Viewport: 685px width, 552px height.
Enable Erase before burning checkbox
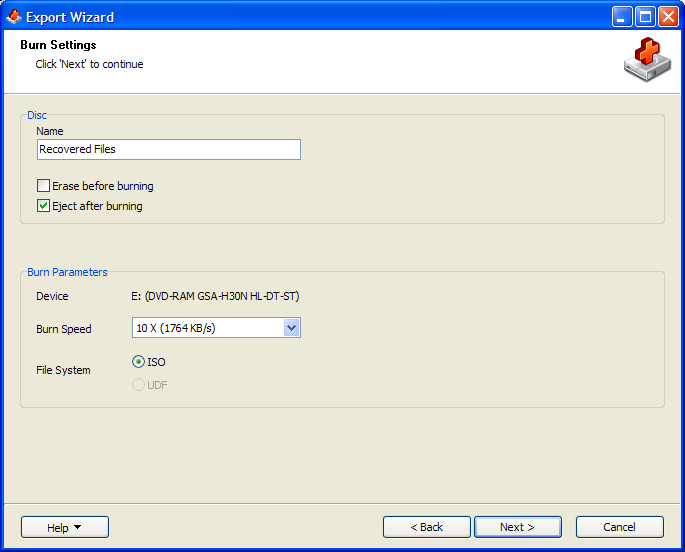click(x=43, y=186)
